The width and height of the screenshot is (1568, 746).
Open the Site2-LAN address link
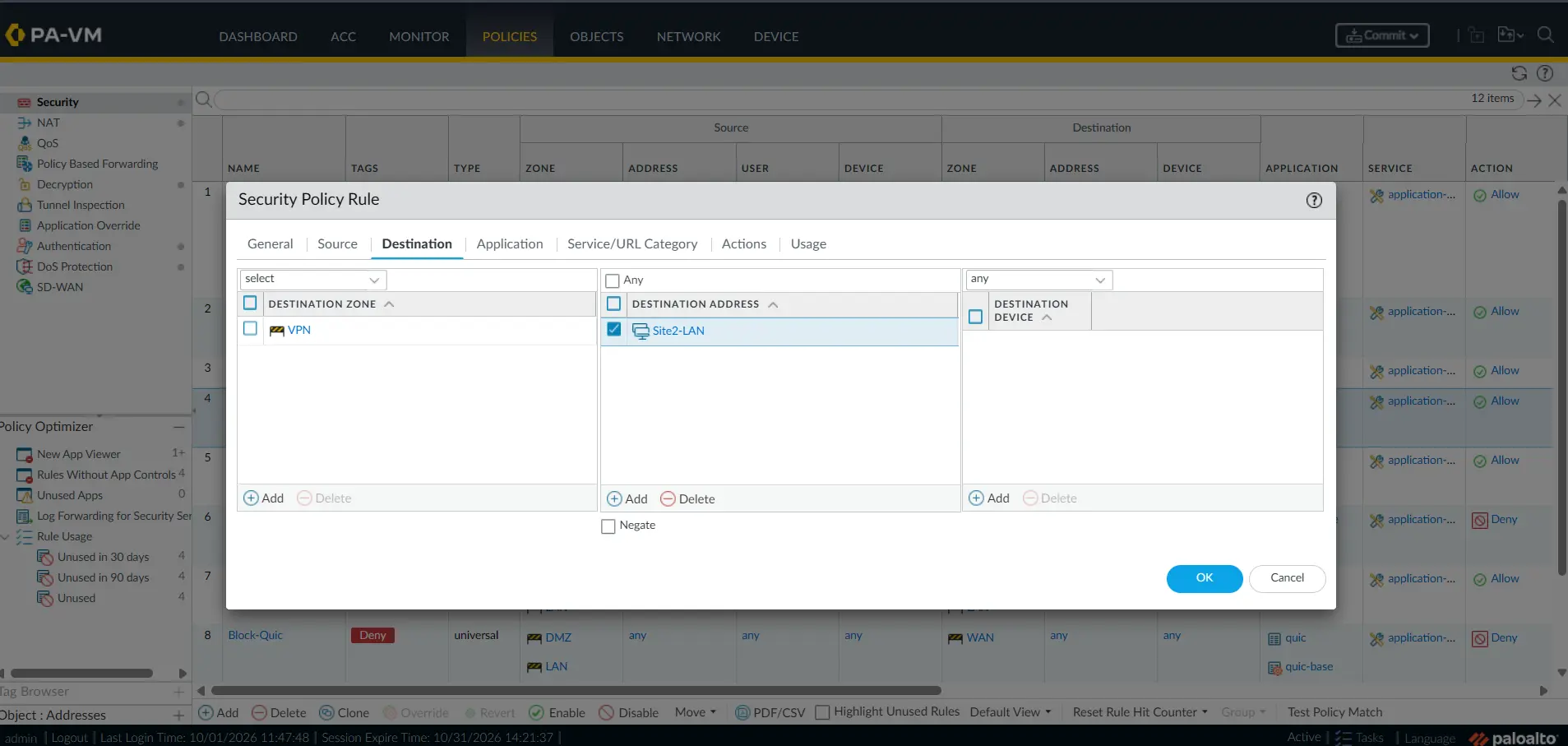tap(678, 331)
